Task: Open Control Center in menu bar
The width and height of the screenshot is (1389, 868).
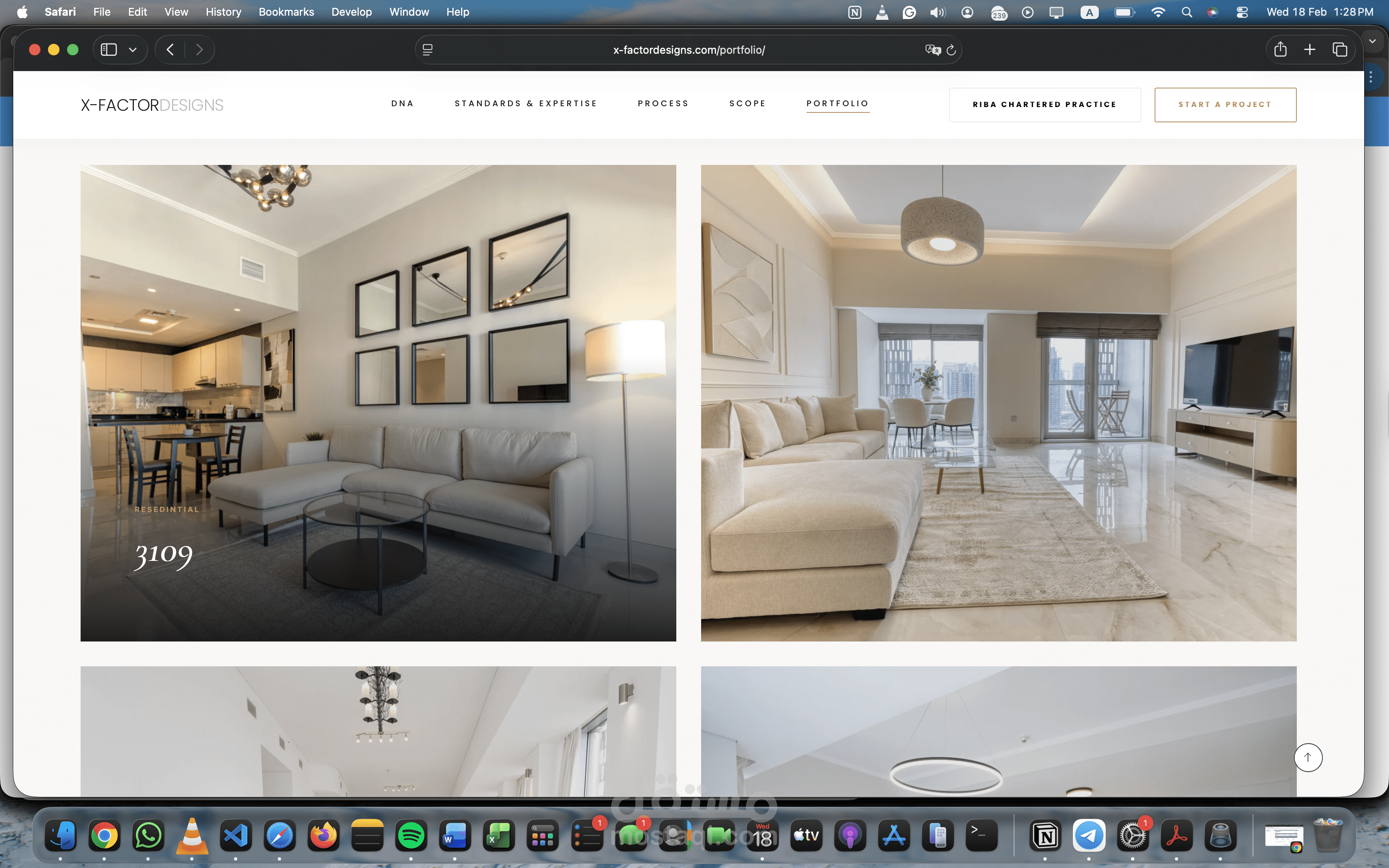Action: pos(1241,12)
